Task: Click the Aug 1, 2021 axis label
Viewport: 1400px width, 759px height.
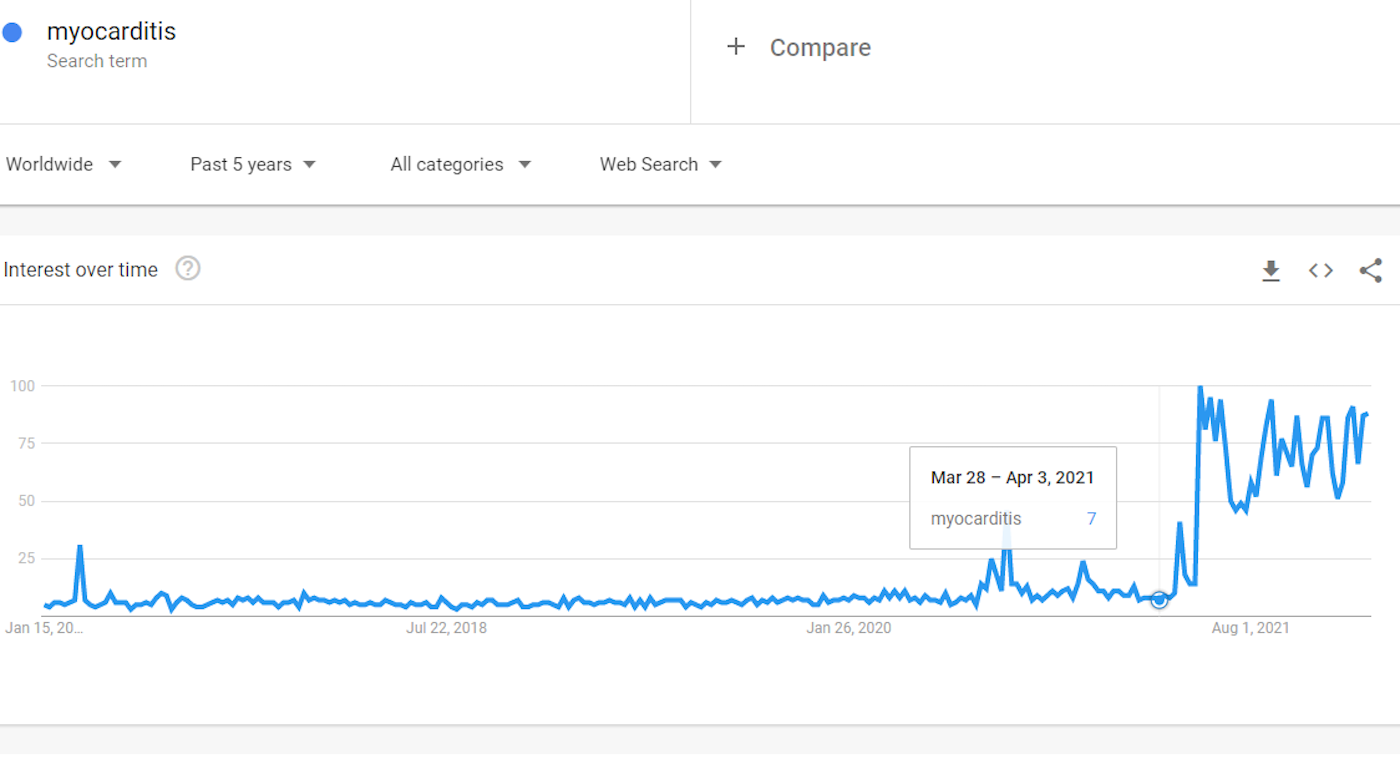Action: point(1250,628)
